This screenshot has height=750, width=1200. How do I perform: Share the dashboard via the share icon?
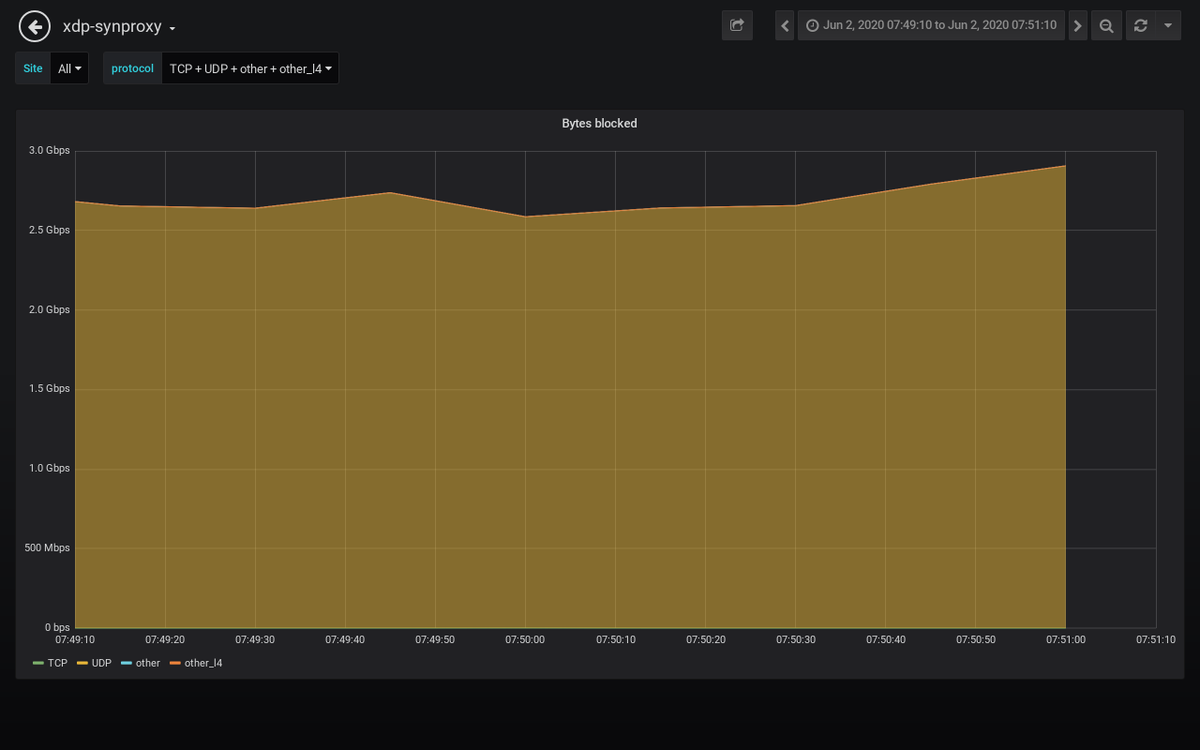[x=737, y=25]
